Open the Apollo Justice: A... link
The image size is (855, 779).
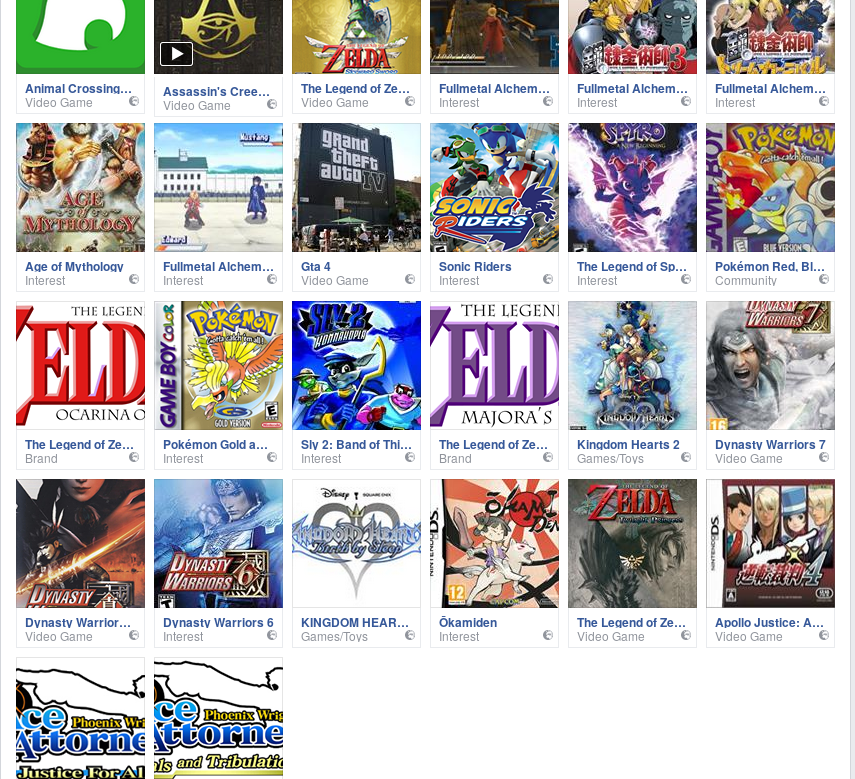click(x=769, y=623)
